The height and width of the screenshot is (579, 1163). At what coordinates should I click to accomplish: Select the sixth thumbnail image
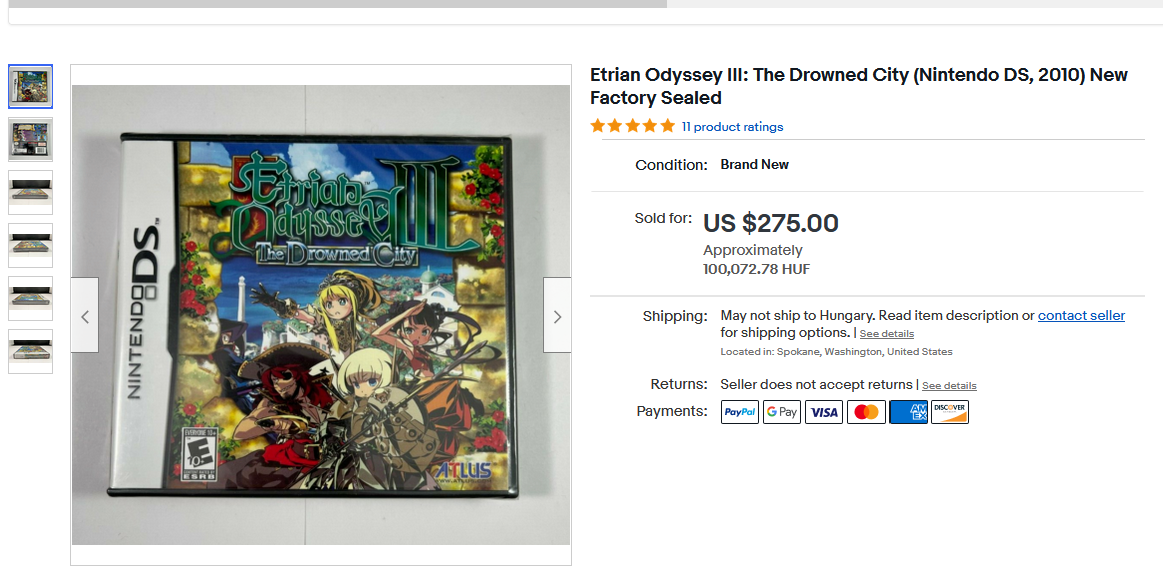coord(31,351)
